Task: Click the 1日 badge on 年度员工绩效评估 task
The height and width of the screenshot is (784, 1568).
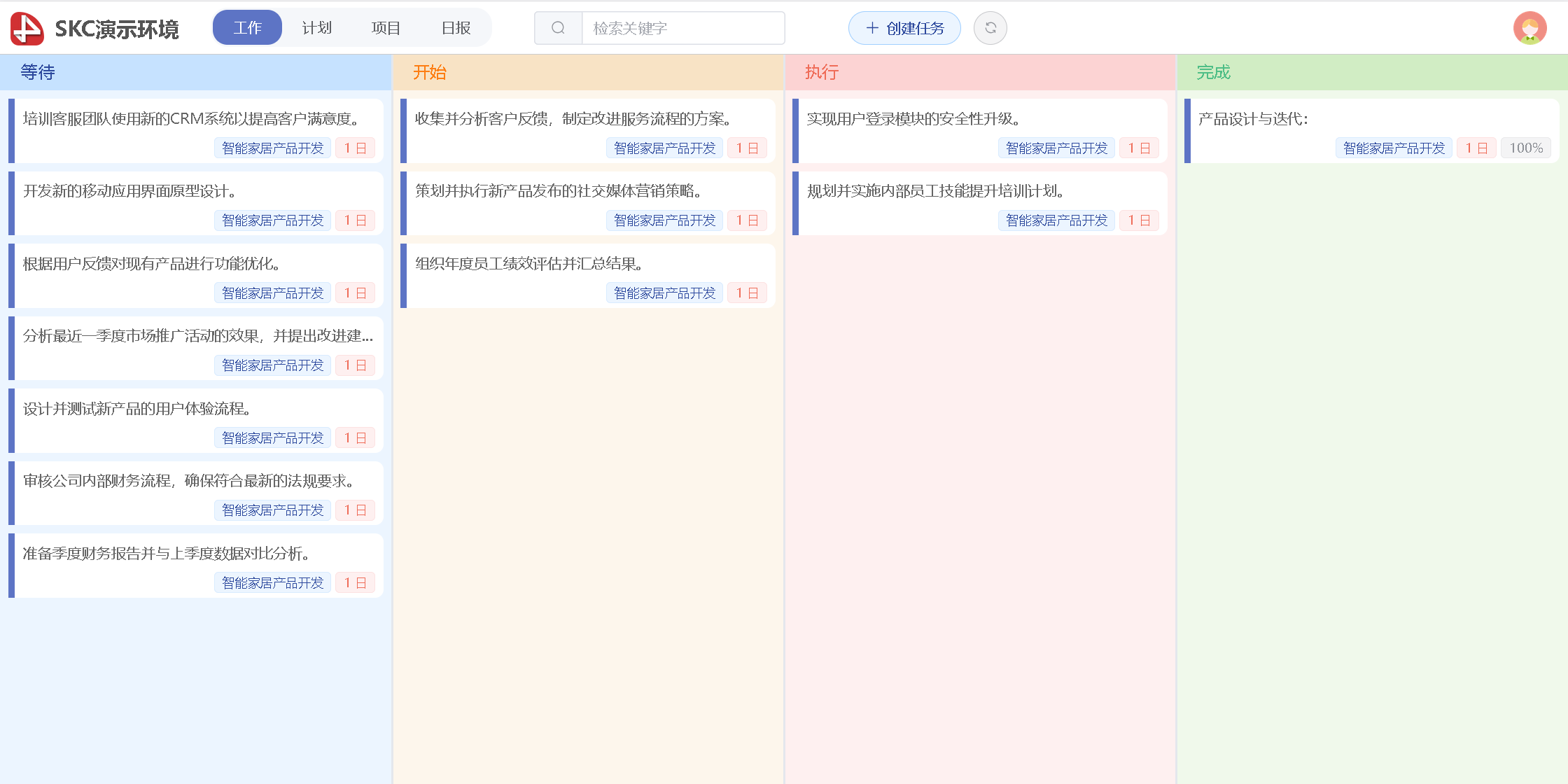Action: point(747,293)
